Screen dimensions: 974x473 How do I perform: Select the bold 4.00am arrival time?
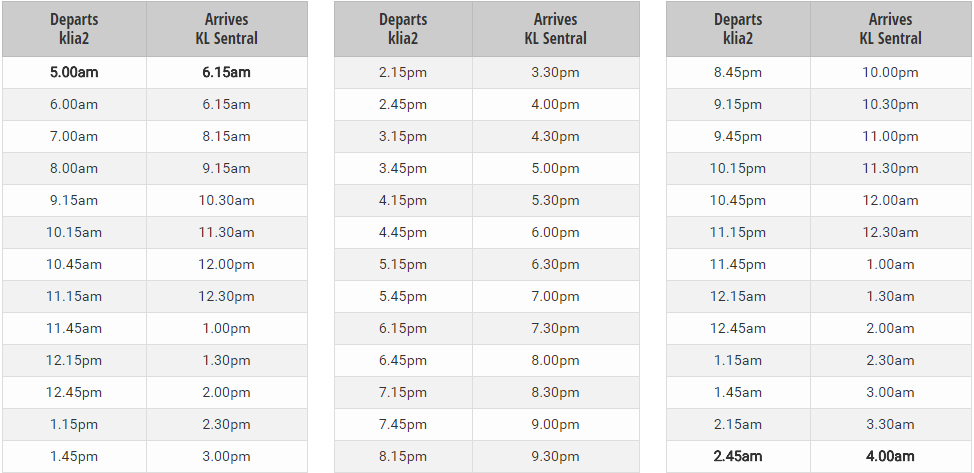click(890, 456)
